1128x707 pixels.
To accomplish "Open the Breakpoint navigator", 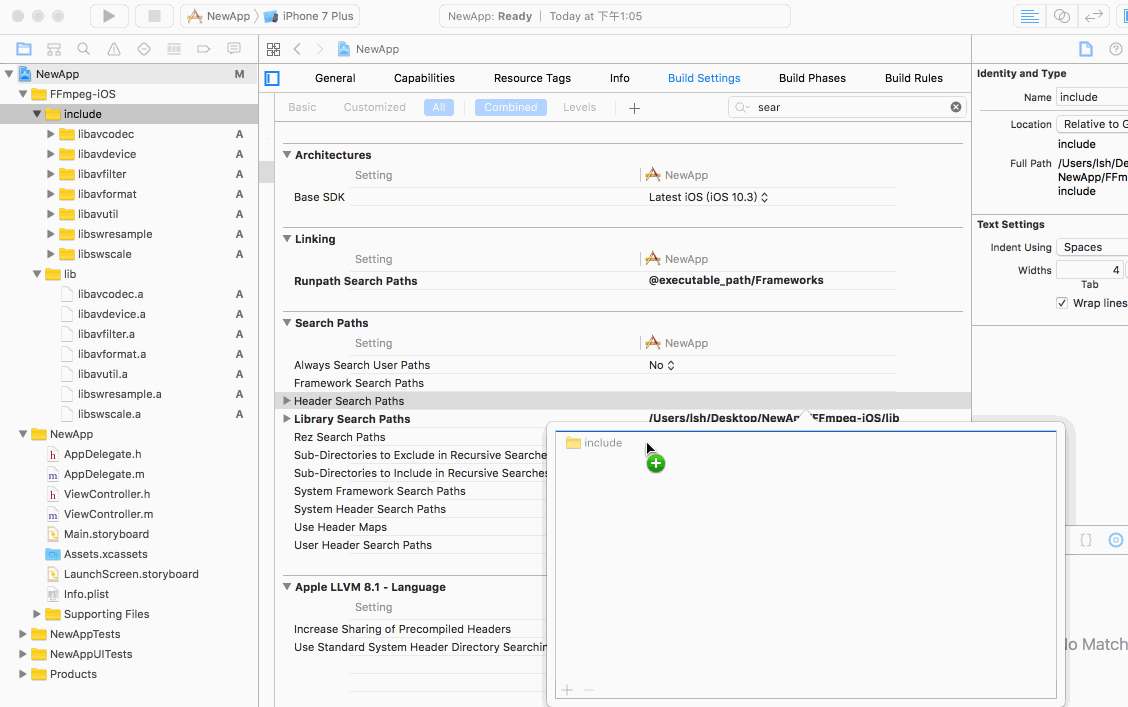I will pyautogui.click(x=204, y=49).
